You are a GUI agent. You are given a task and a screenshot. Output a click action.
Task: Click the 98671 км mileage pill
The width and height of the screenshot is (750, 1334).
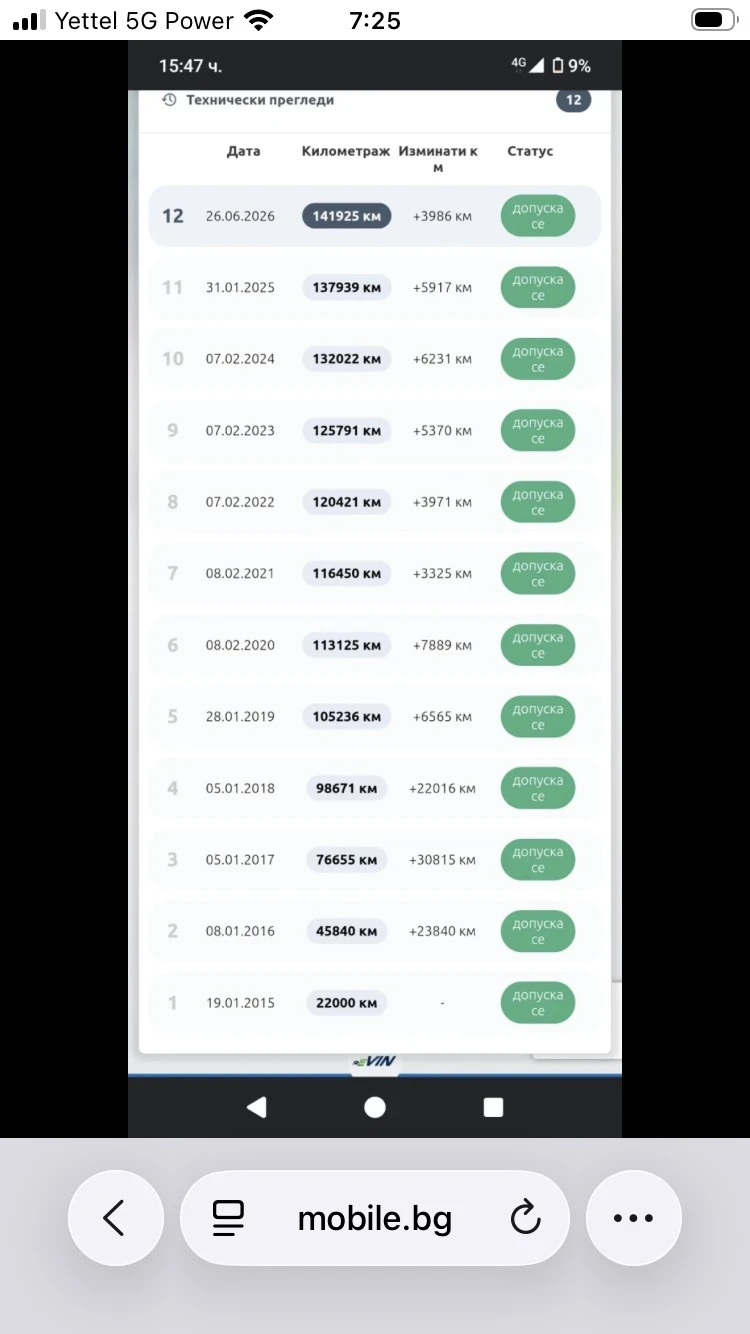(x=347, y=788)
